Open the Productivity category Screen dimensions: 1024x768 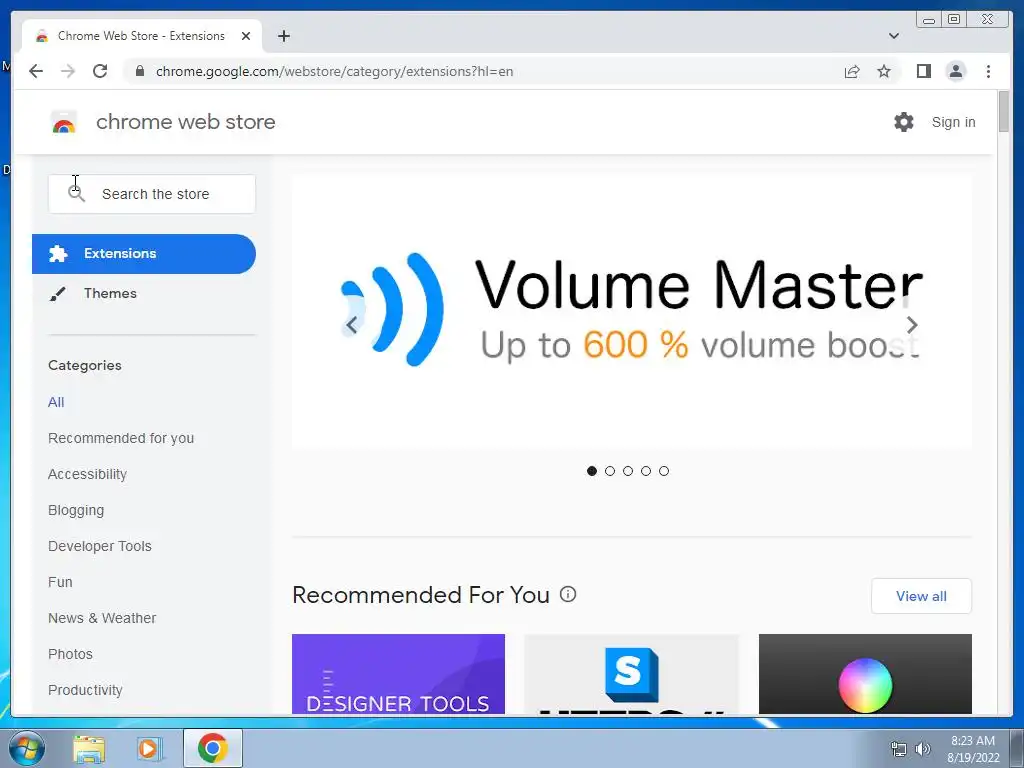coord(86,690)
